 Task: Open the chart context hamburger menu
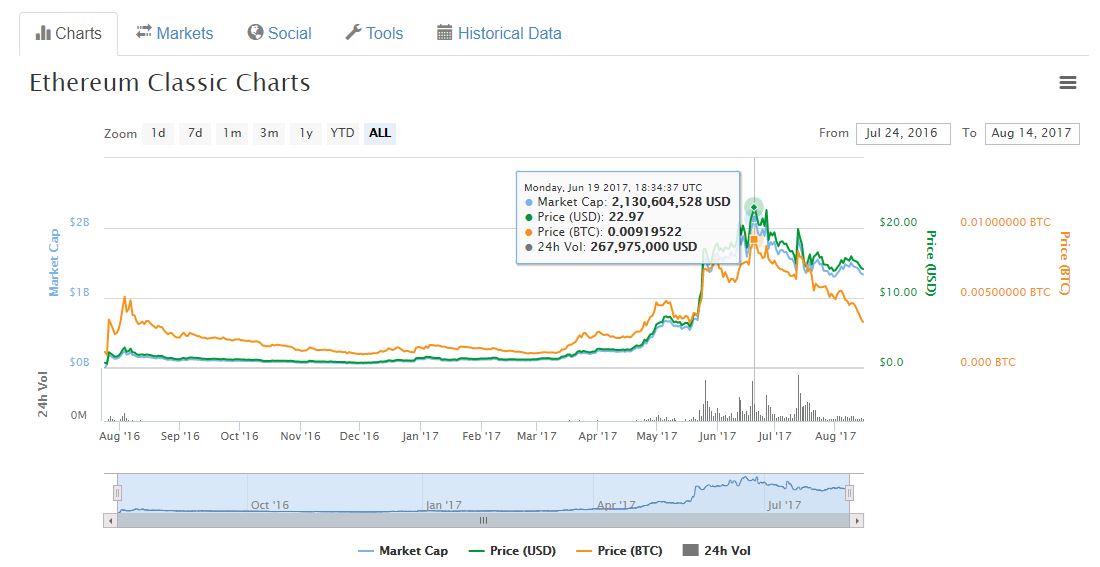tap(1067, 83)
